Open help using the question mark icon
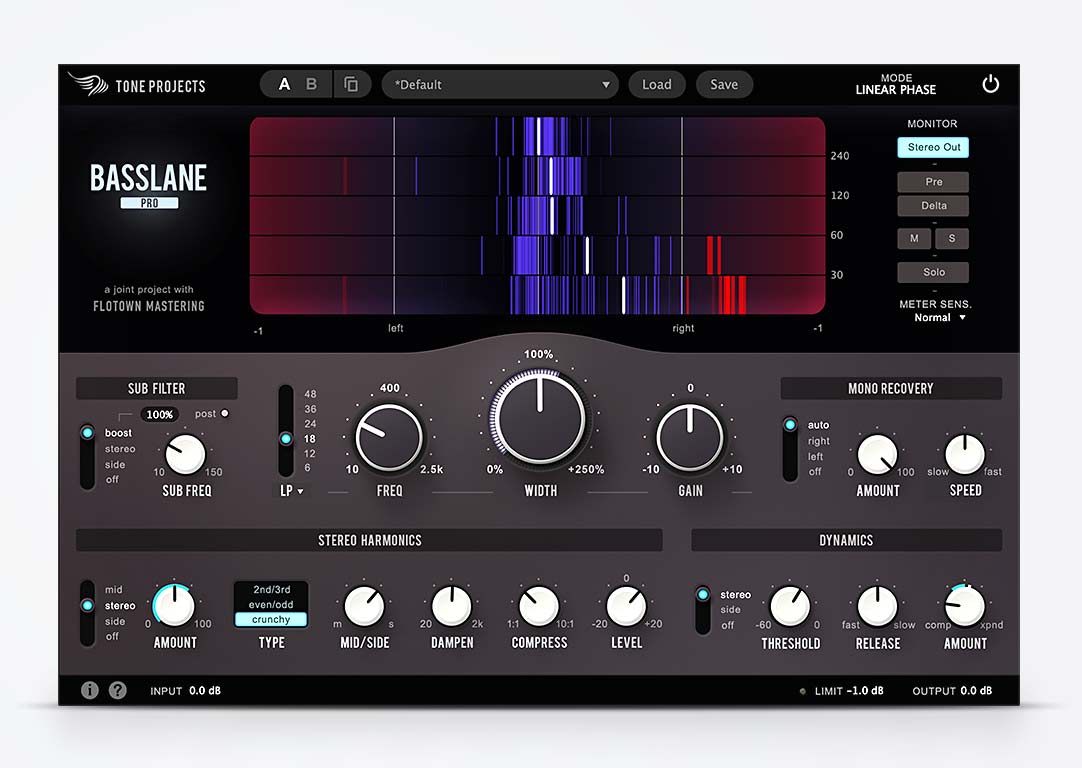This screenshot has height=768, width=1082. click(x=117, y=690)
